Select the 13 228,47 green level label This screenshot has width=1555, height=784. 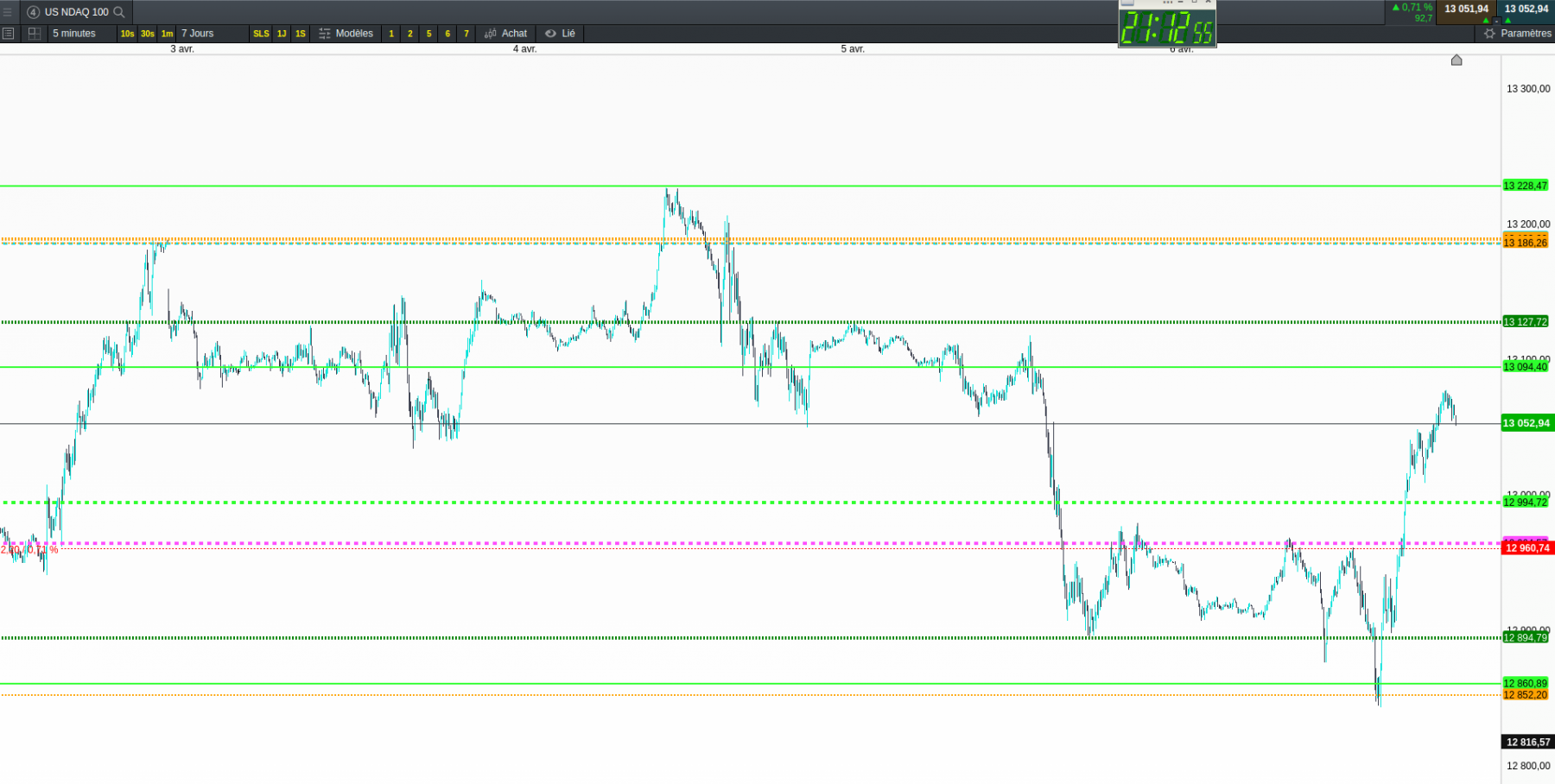[1526, 186]
